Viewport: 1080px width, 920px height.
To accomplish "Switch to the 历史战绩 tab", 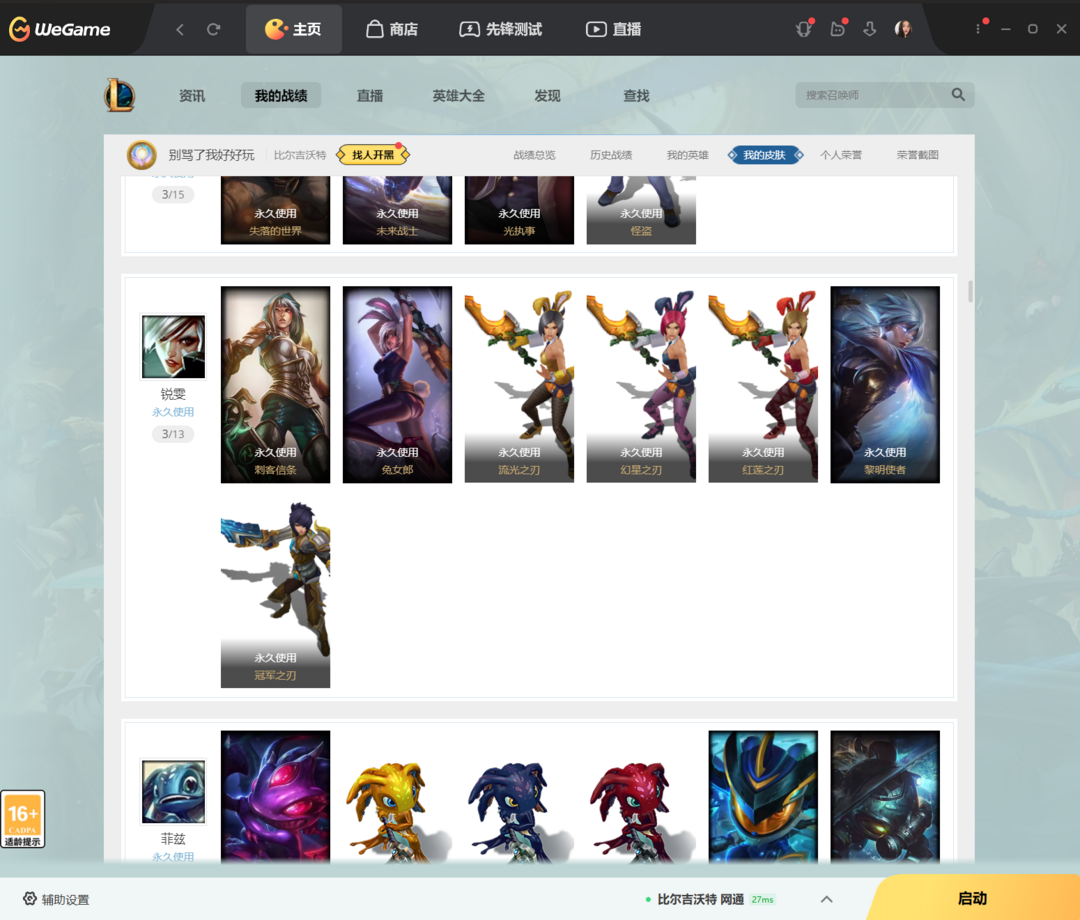I will [x=611, y=155].
